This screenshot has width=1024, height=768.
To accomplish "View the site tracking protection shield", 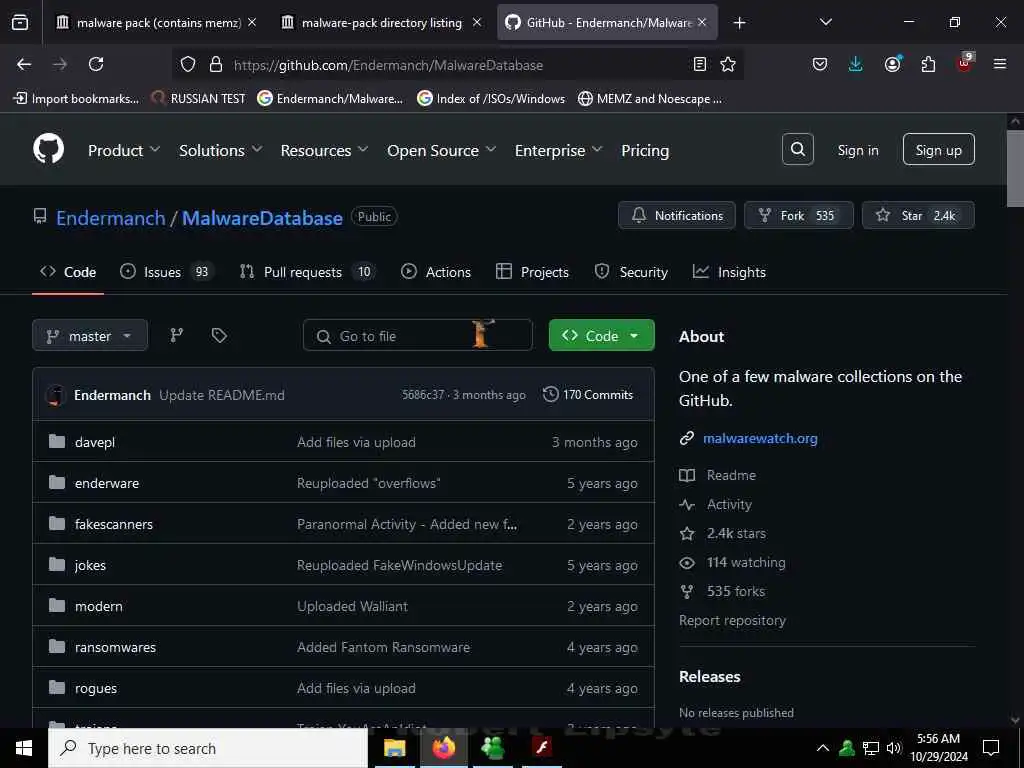I will point(188,64).
